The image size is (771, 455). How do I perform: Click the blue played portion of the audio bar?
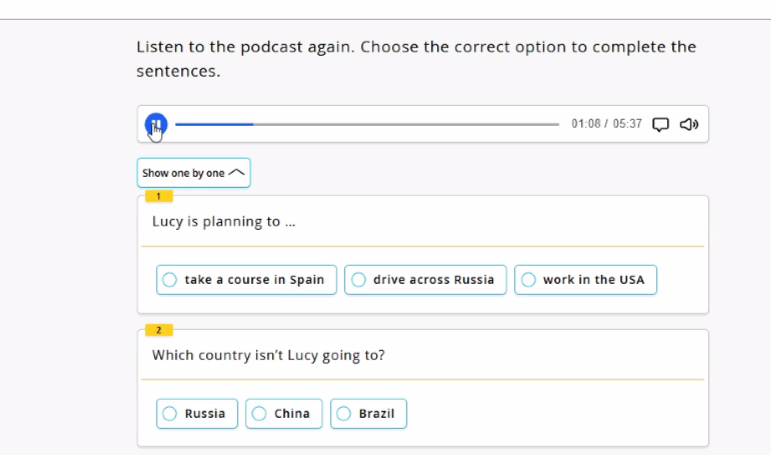coord(215,125)
